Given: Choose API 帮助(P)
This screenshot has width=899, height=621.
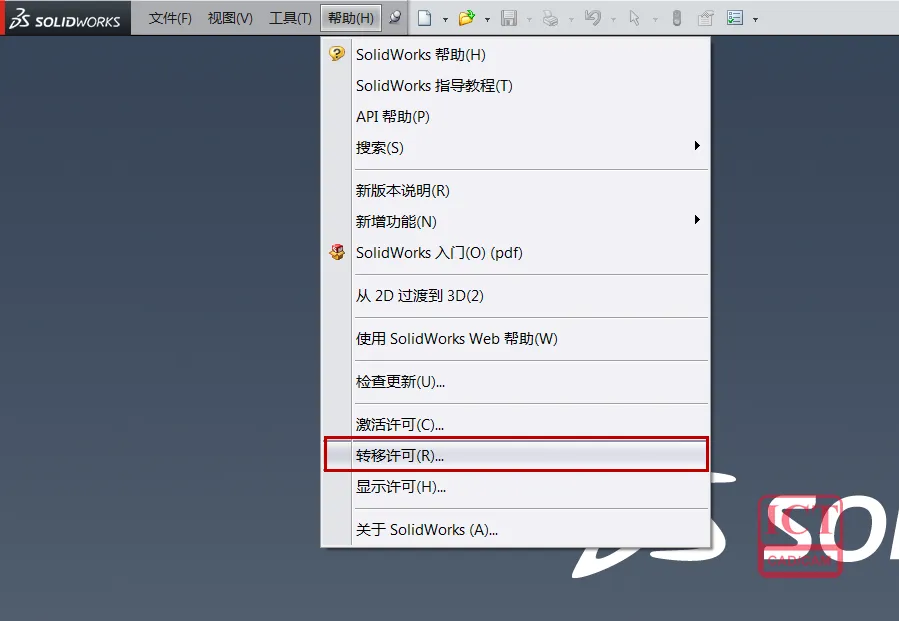Looking at the screenshot, I should tap(516, 116).
